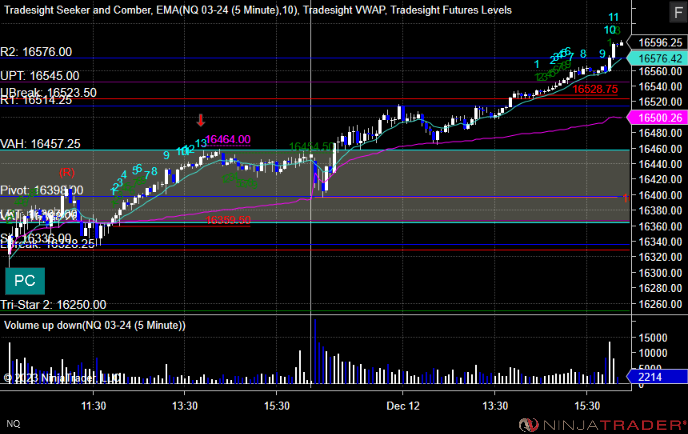Select the Tri-Star 2: 16250.00 label
This screenshot has width=688, height=434.
53,305
